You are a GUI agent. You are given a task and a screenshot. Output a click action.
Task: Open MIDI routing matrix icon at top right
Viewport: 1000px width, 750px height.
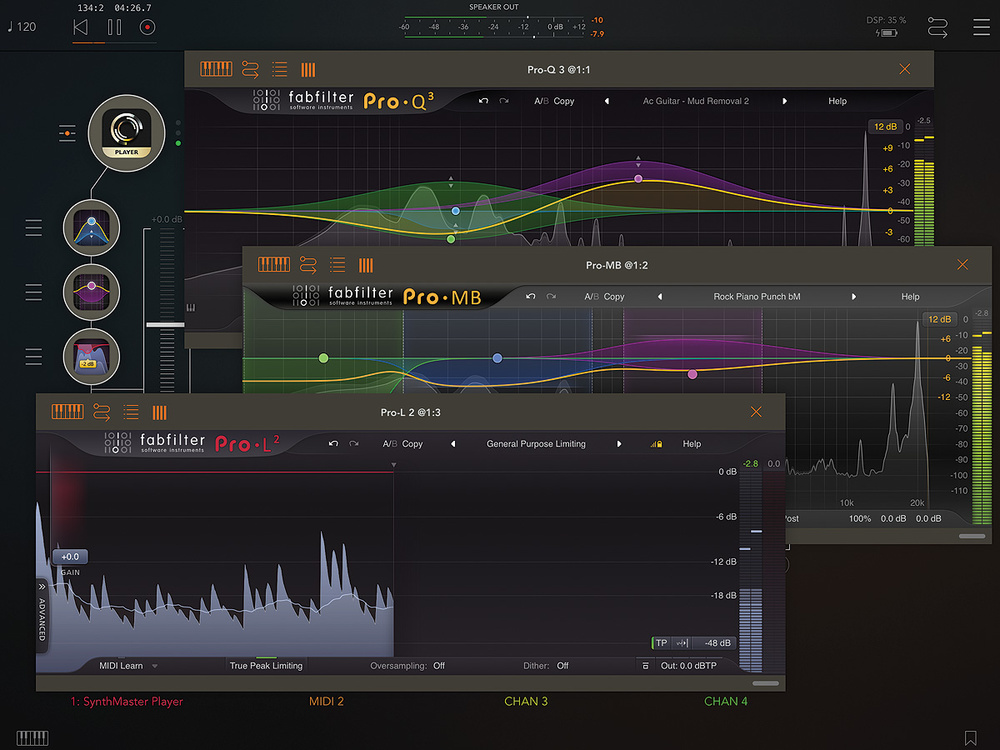pyautogui.click(x=937, y=27)
